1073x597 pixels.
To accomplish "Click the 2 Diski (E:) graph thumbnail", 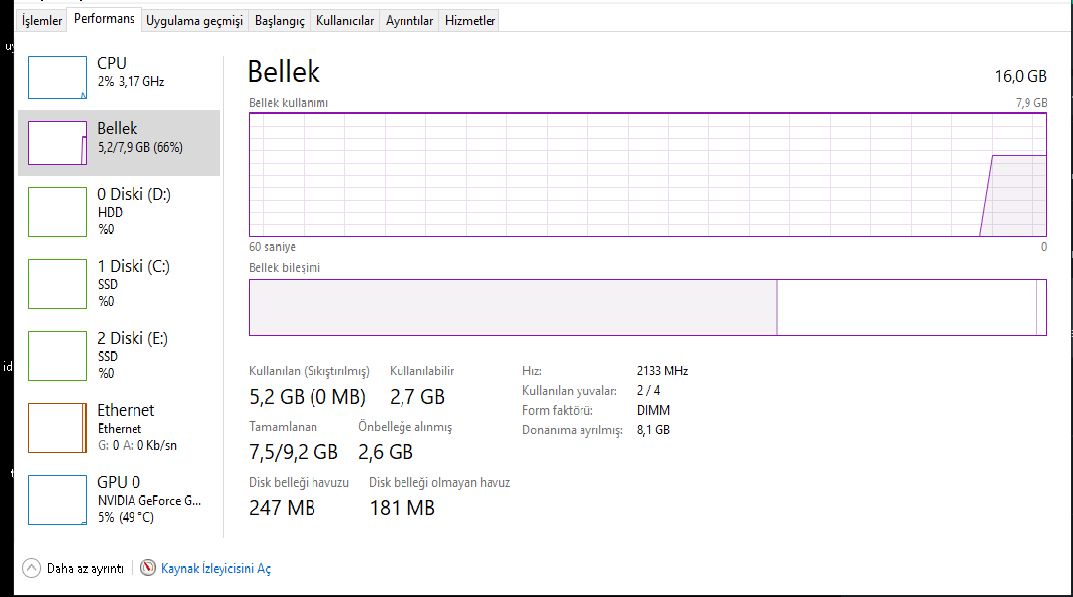I will point(57,355).
